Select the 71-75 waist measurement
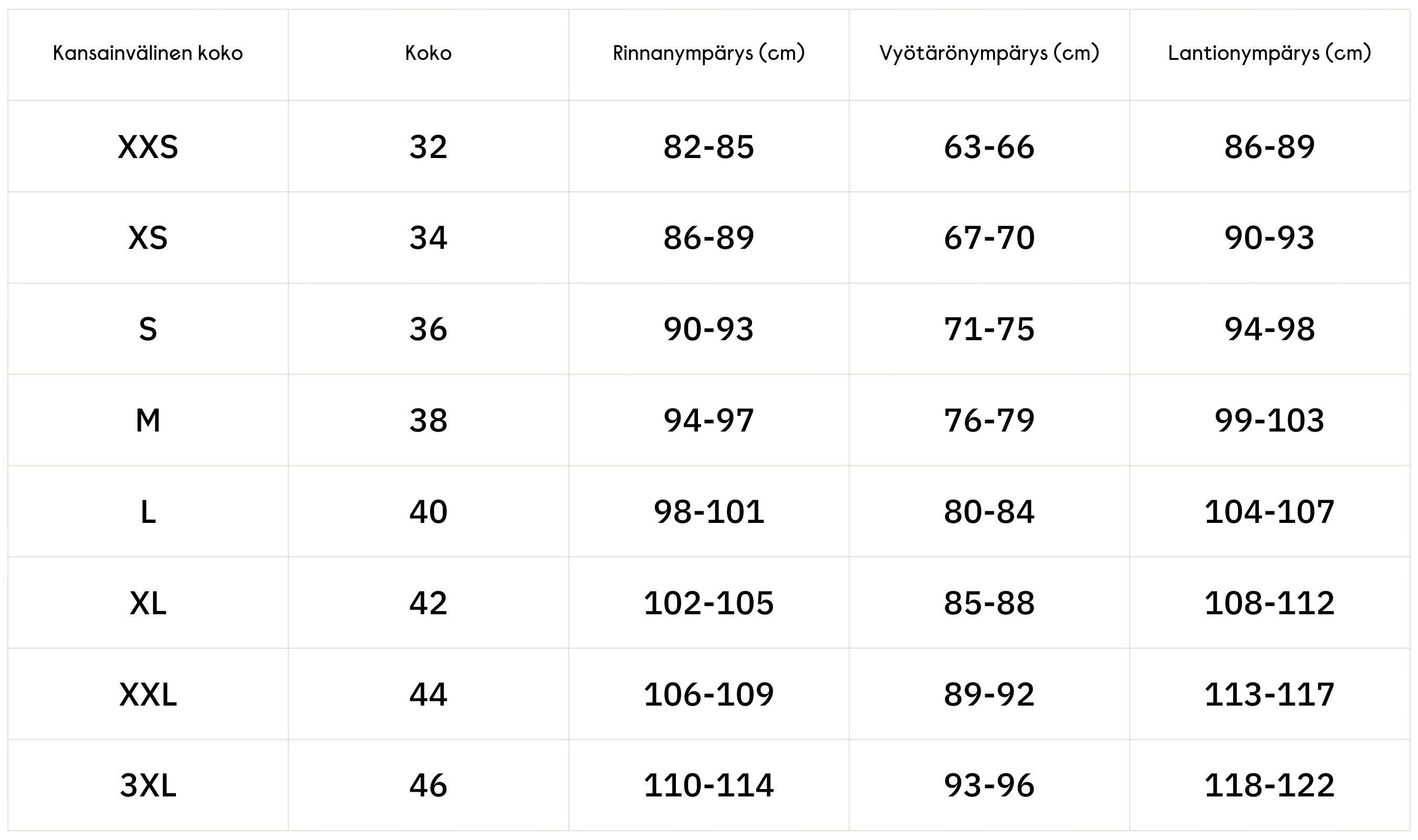1418x840 pixels. click(989, 329)
